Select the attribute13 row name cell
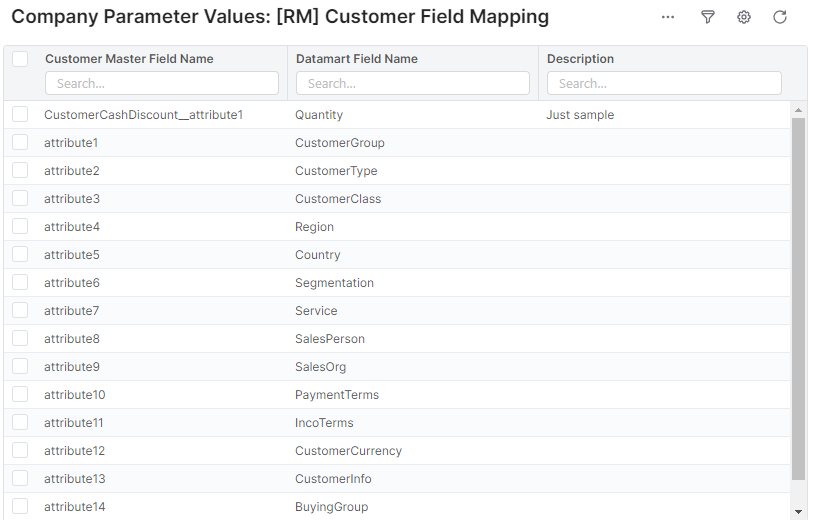This screenshot has width=813, height=520. pyautogui.click(x=75, y=479)
